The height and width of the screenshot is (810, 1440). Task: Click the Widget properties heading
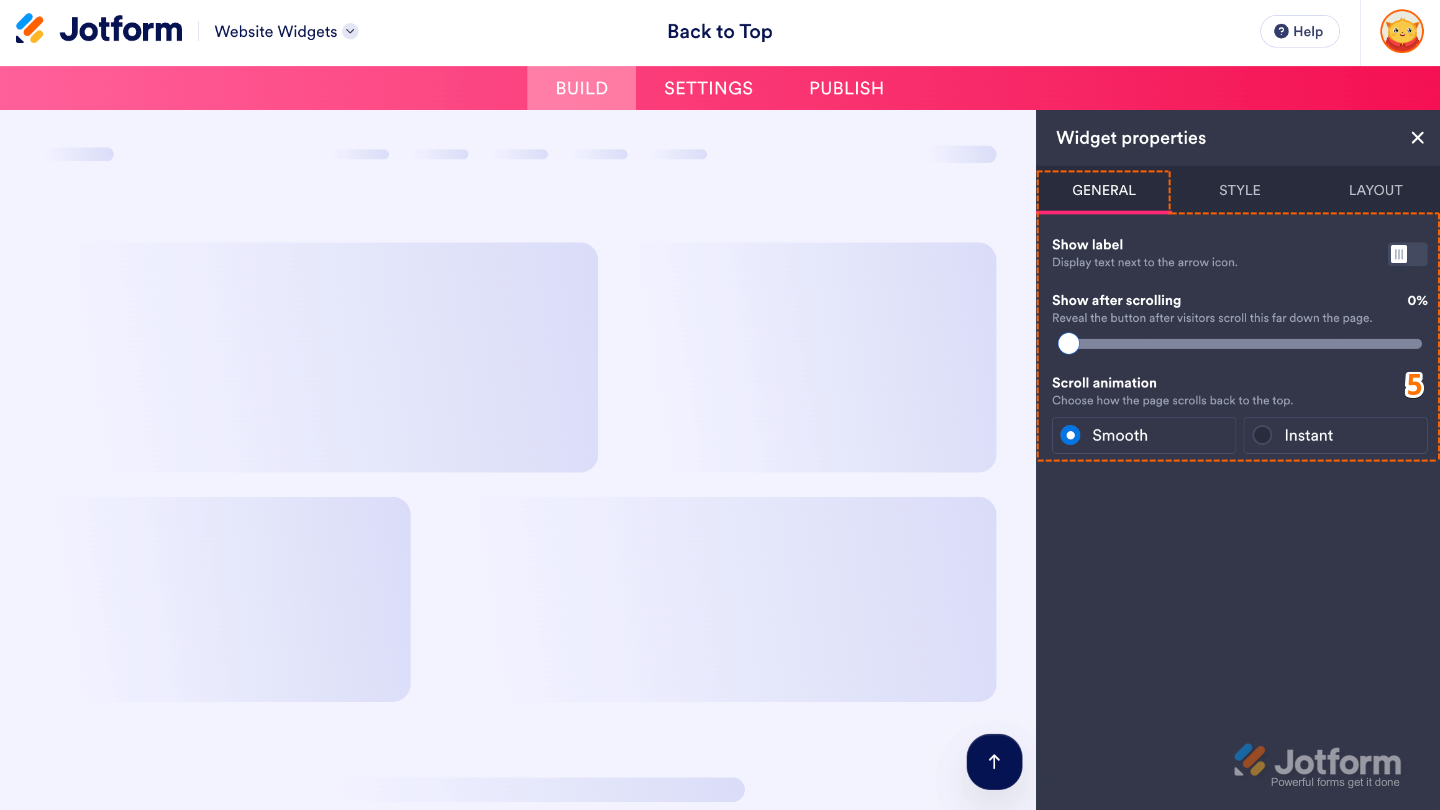click(x=1131, y=138)
